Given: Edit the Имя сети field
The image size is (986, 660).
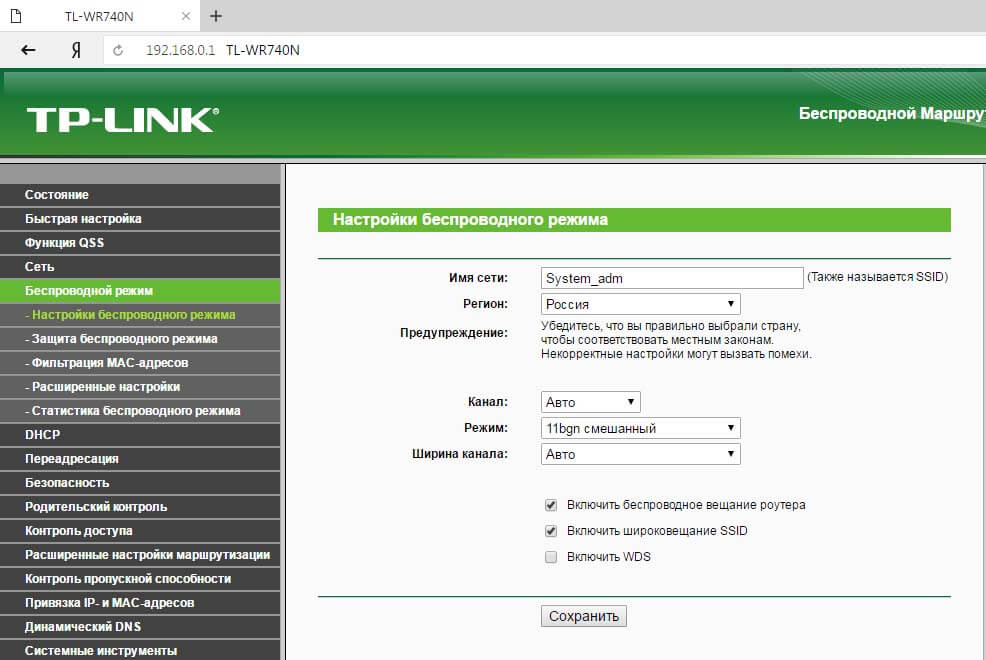Looking at the screenshot, I should pos(672,278).
